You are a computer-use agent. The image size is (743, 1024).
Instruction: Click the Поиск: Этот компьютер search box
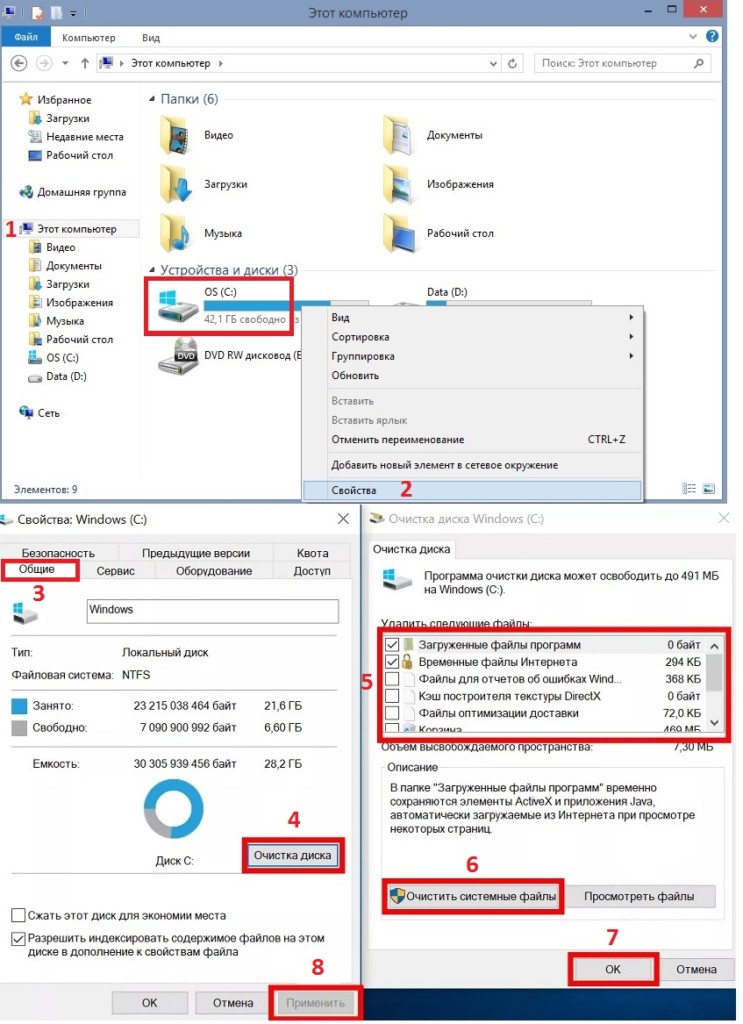[x=622, y=63]
